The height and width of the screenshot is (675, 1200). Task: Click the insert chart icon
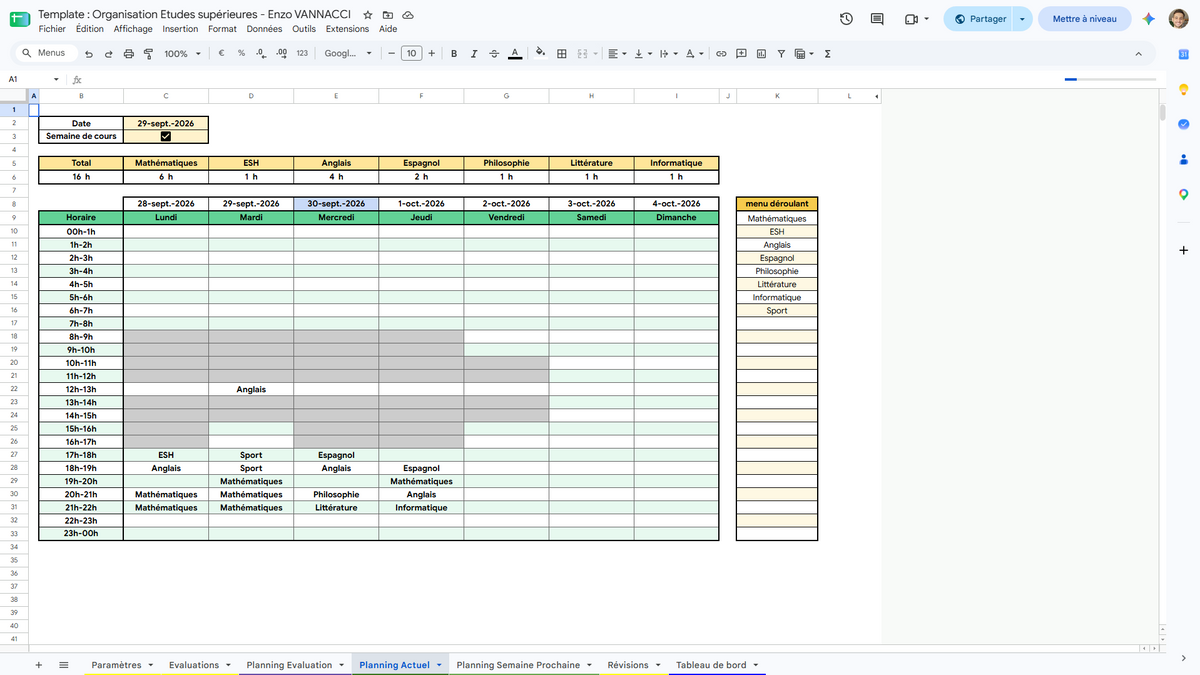pyautogui.click(x=761, y=53)
